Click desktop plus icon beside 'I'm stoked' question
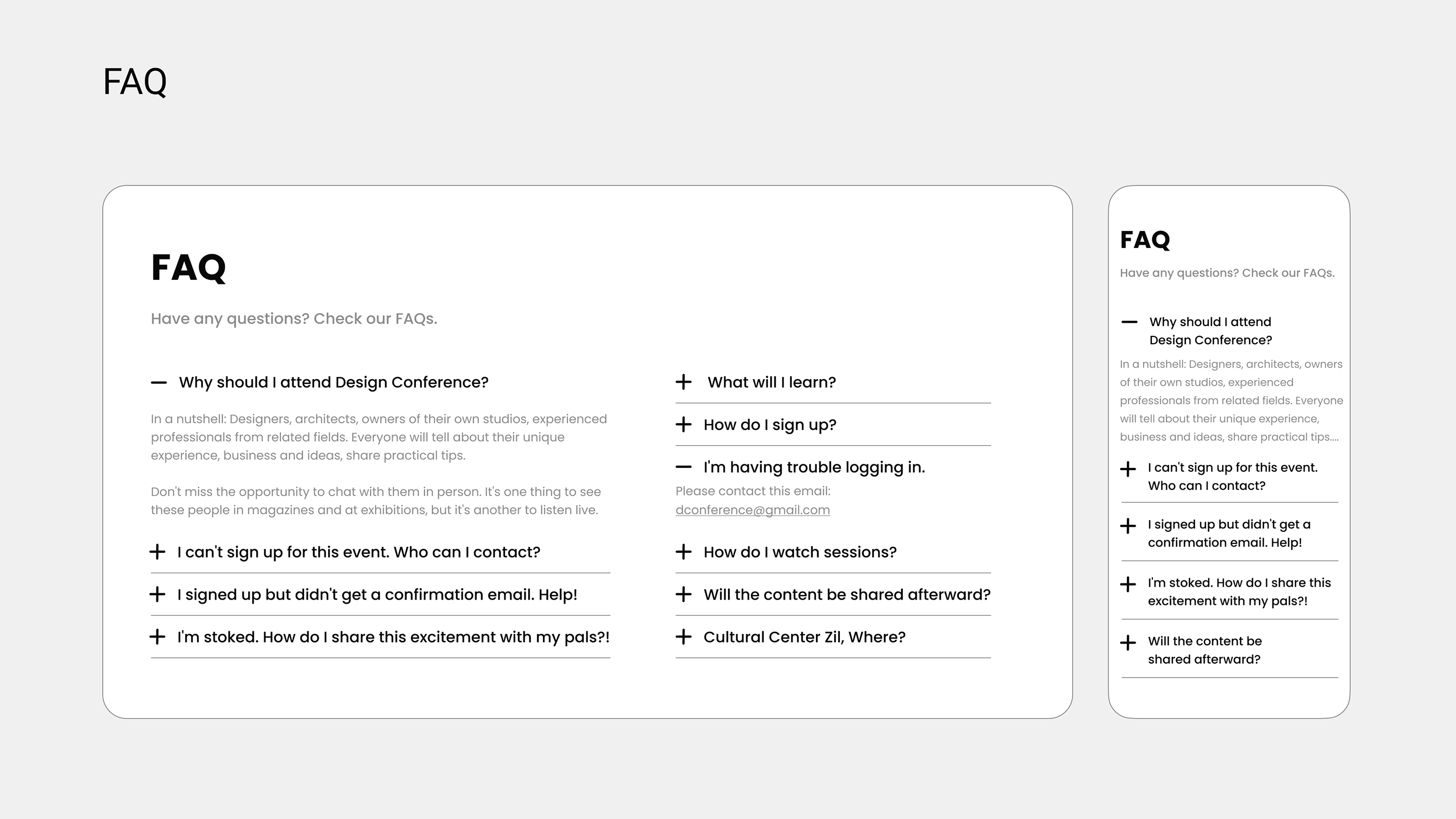This screenshot has width=1456, height=819. tap(158, 637)
